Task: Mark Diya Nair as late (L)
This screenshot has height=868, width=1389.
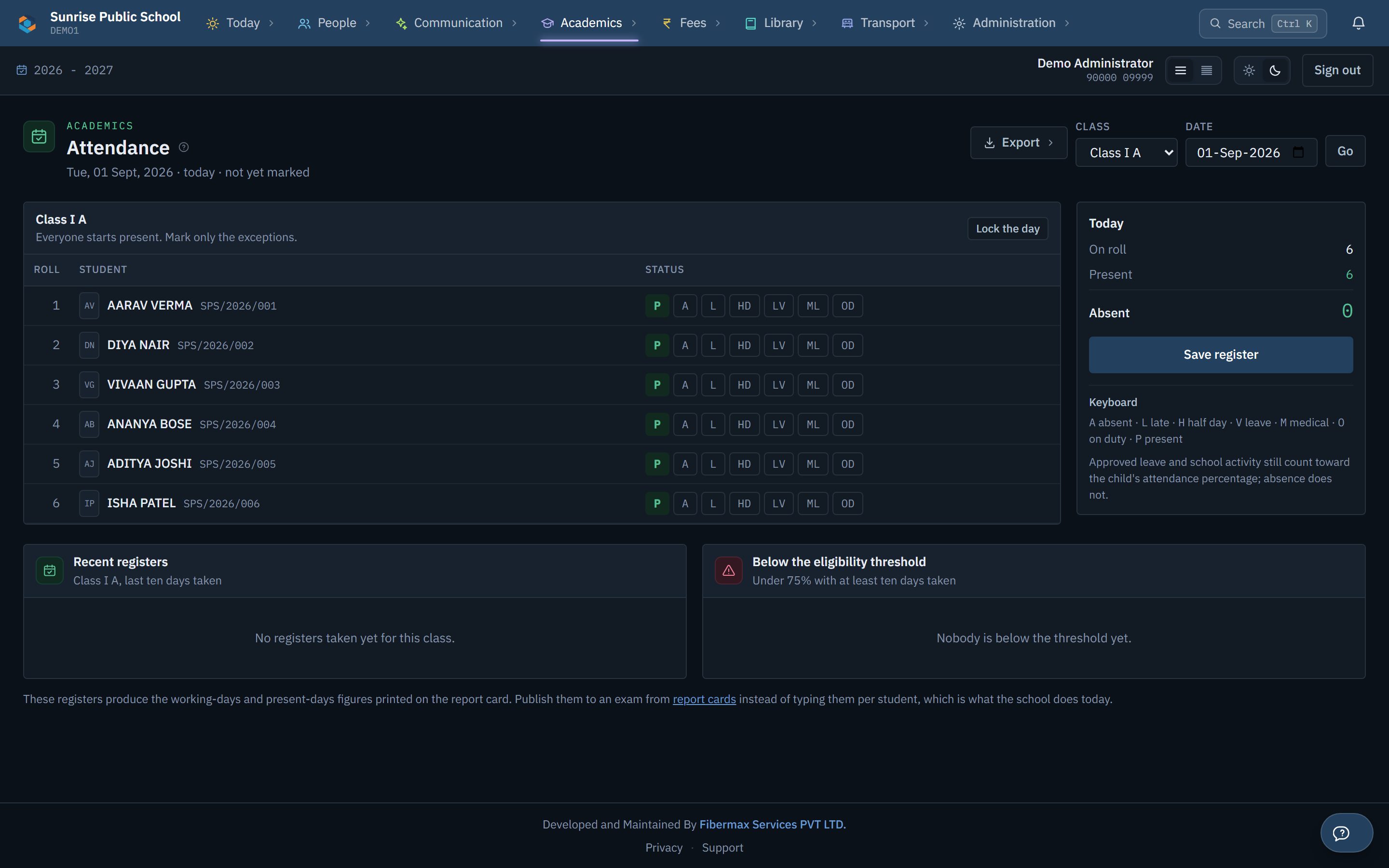Action: [713, 345]
